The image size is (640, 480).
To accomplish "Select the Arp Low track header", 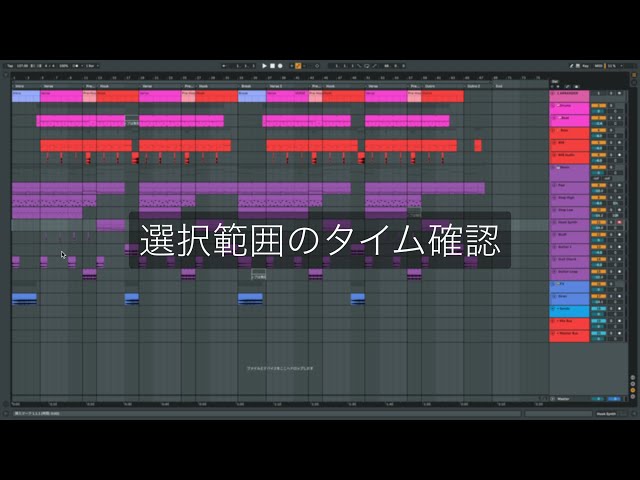I will click(569, 212).
